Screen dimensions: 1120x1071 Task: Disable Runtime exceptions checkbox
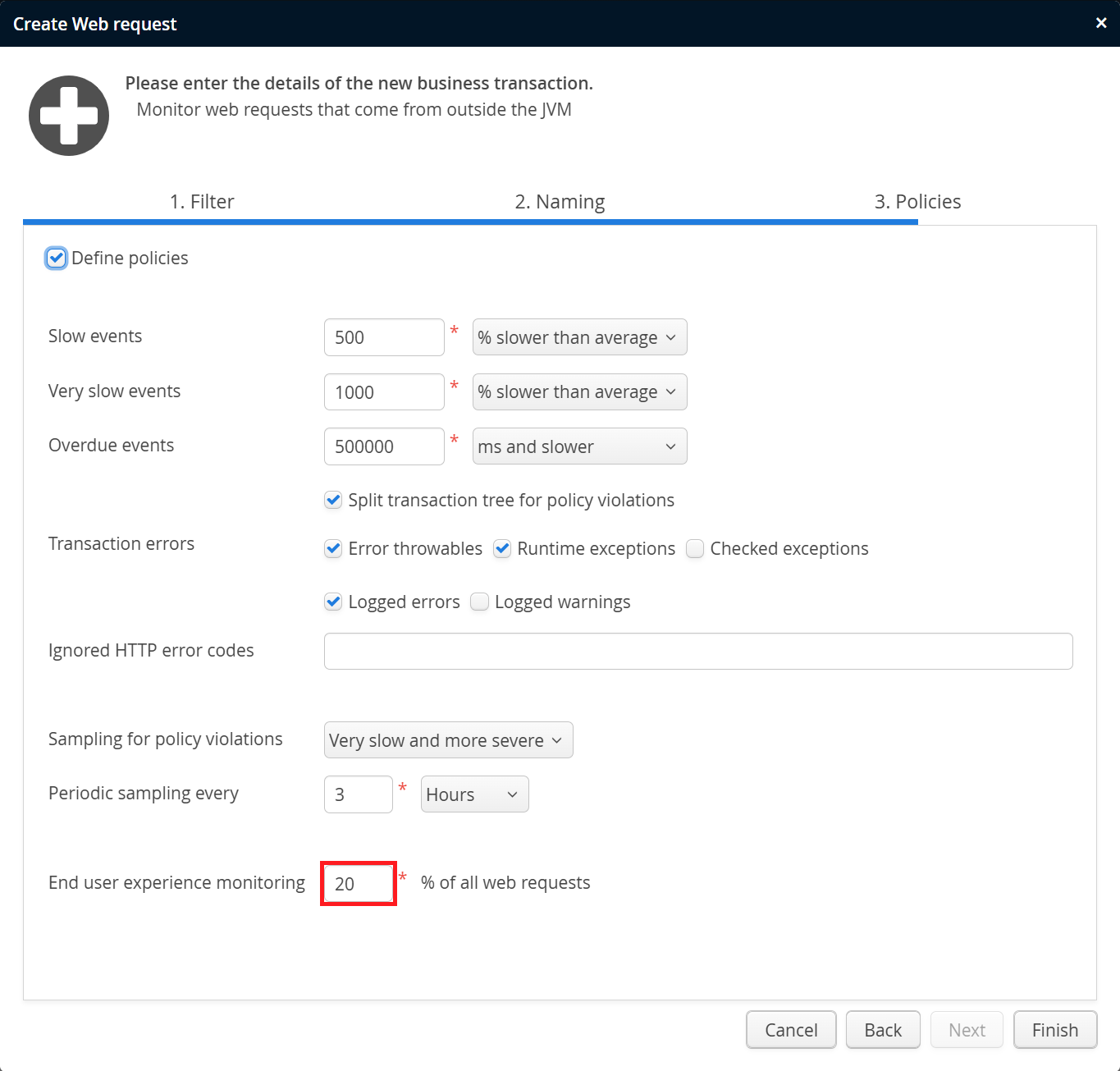pos(502,549)
